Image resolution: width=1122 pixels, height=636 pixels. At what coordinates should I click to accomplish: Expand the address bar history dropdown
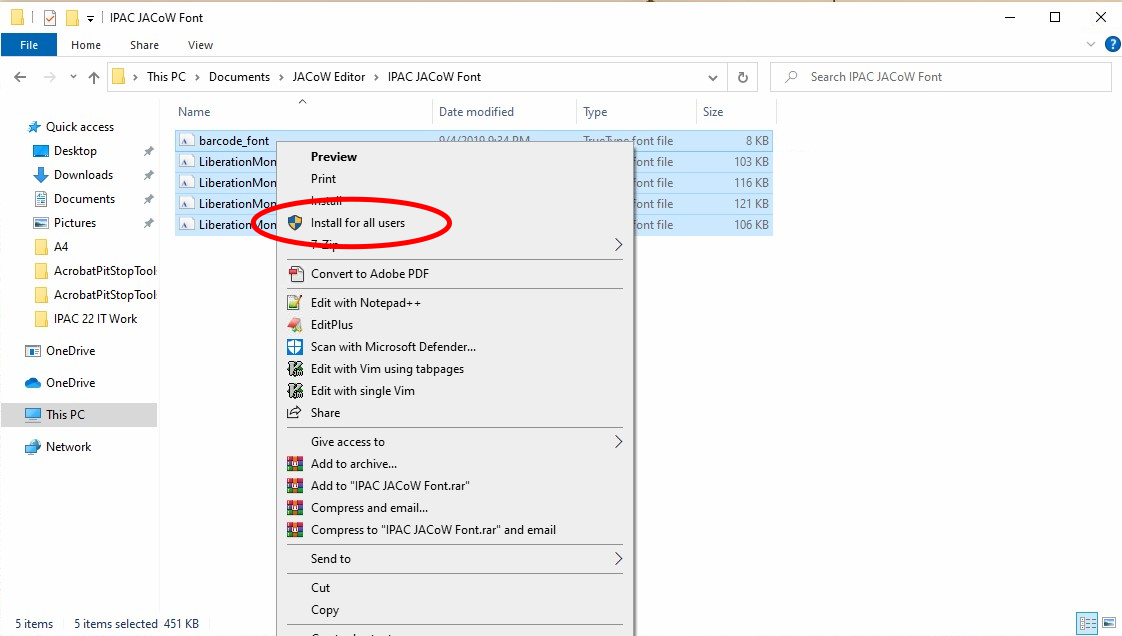point(712,77)
